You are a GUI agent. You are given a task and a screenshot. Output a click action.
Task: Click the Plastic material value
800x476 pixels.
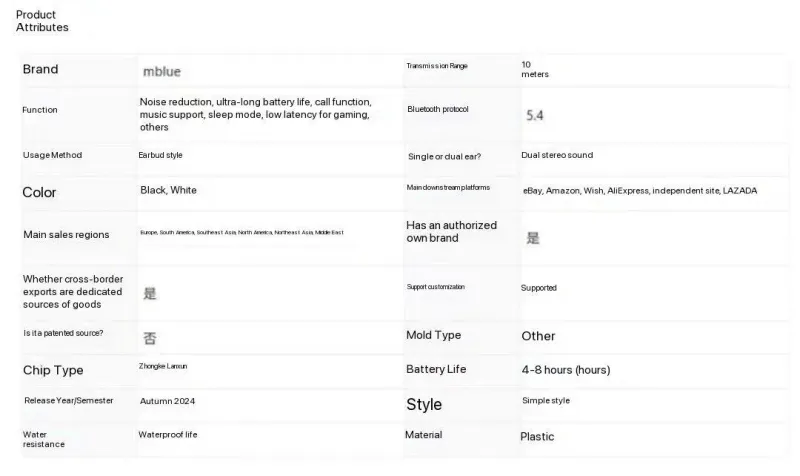[x=537, y=436]
